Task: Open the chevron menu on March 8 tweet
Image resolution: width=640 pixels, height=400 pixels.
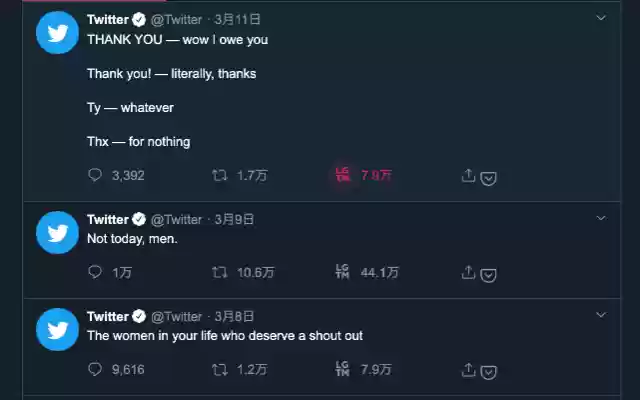Action: click(x=600, y=314)
